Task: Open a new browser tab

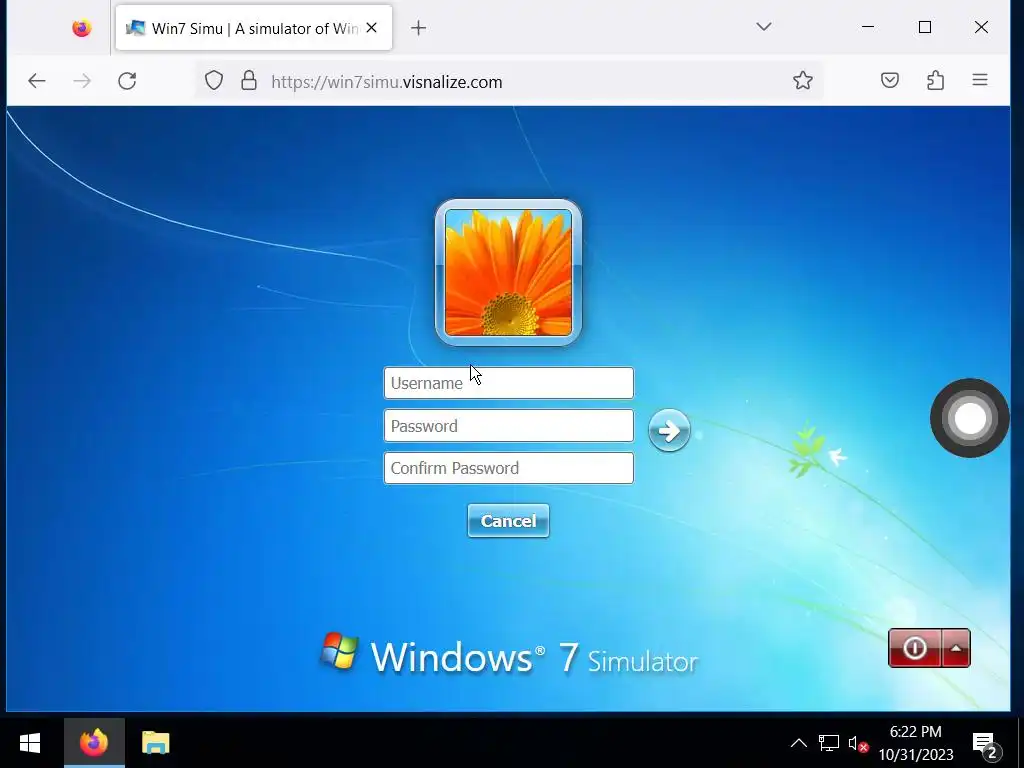Action: pos(419,28)
